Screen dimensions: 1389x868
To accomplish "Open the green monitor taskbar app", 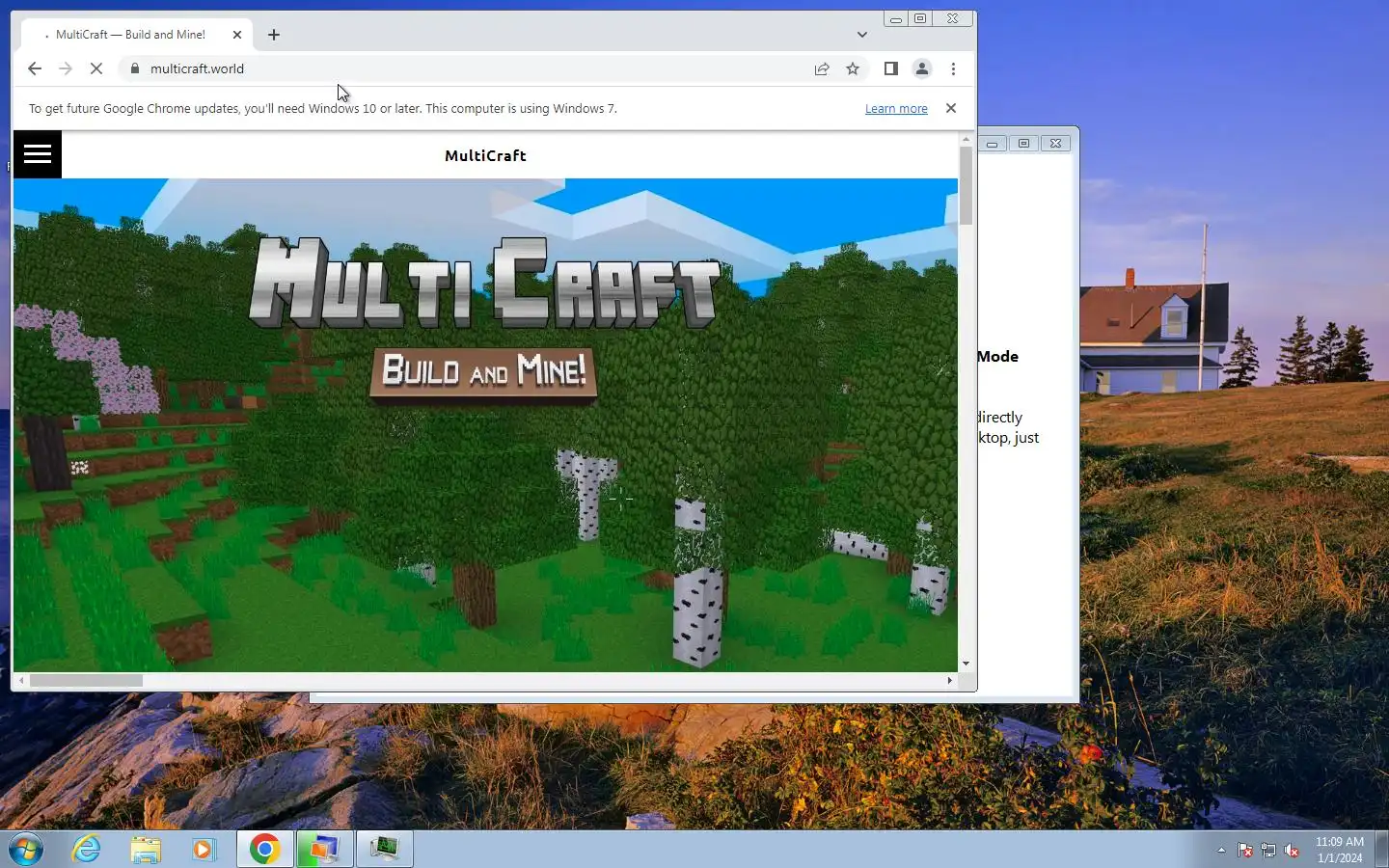I will pyautogui.click(x=385, y=850).
